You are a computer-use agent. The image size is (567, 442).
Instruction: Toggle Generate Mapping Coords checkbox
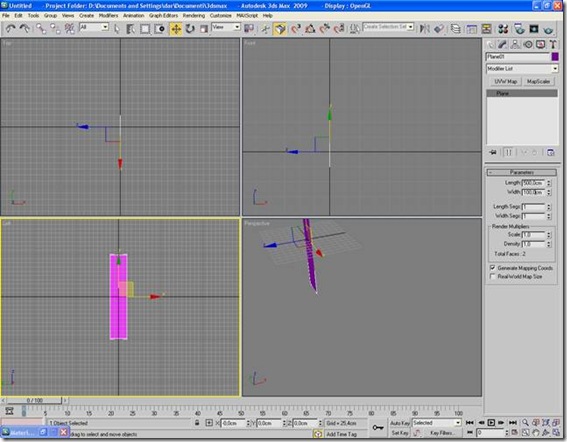point(492,268)
